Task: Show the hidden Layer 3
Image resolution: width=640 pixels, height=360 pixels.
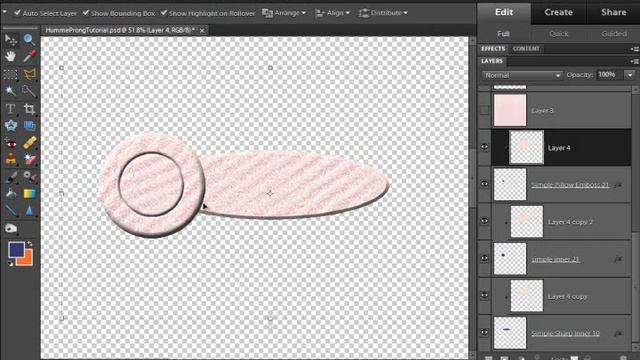Action: pyautogui.click(x=484, y=110)
